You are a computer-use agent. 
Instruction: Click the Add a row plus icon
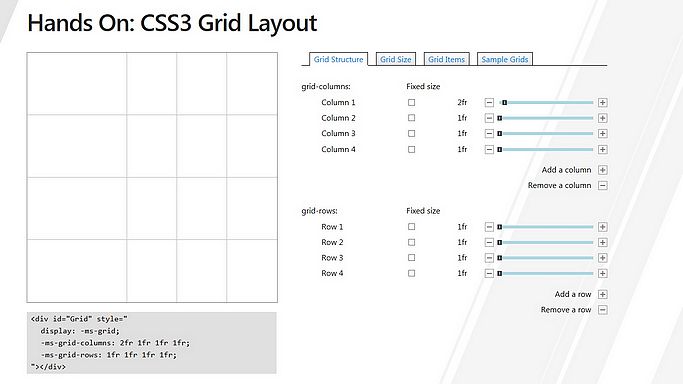[x=602, y=294]
